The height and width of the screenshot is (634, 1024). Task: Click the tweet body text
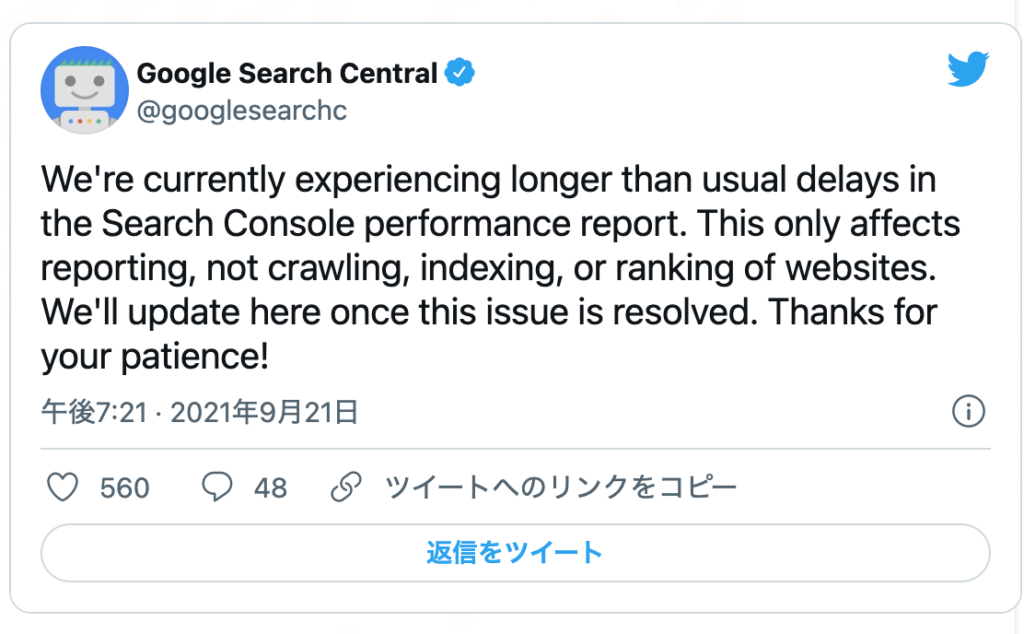click(500, 268)
